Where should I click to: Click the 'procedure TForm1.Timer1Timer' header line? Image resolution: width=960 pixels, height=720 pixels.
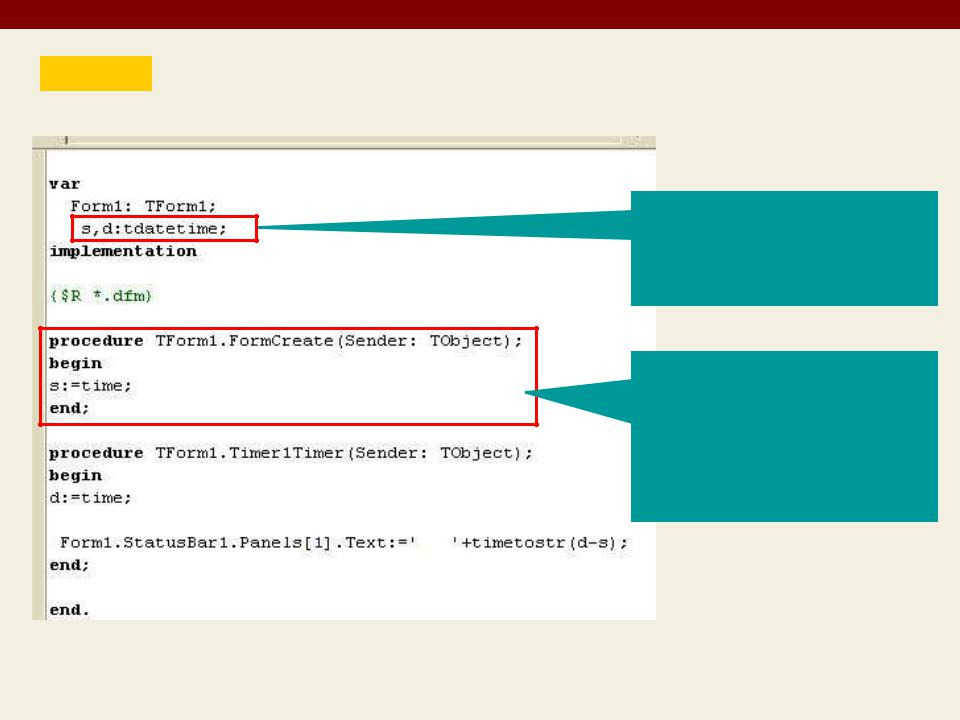click(x=291, y=453)
